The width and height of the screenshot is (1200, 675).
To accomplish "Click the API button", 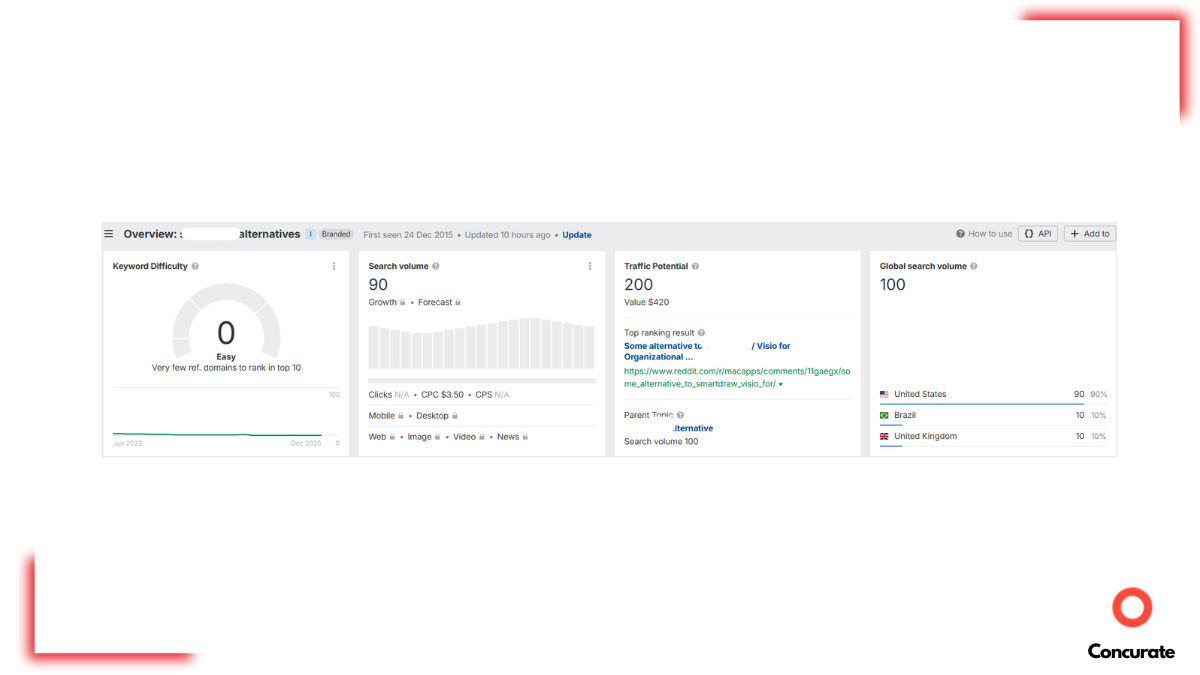I will click(x=1038, y=234).
